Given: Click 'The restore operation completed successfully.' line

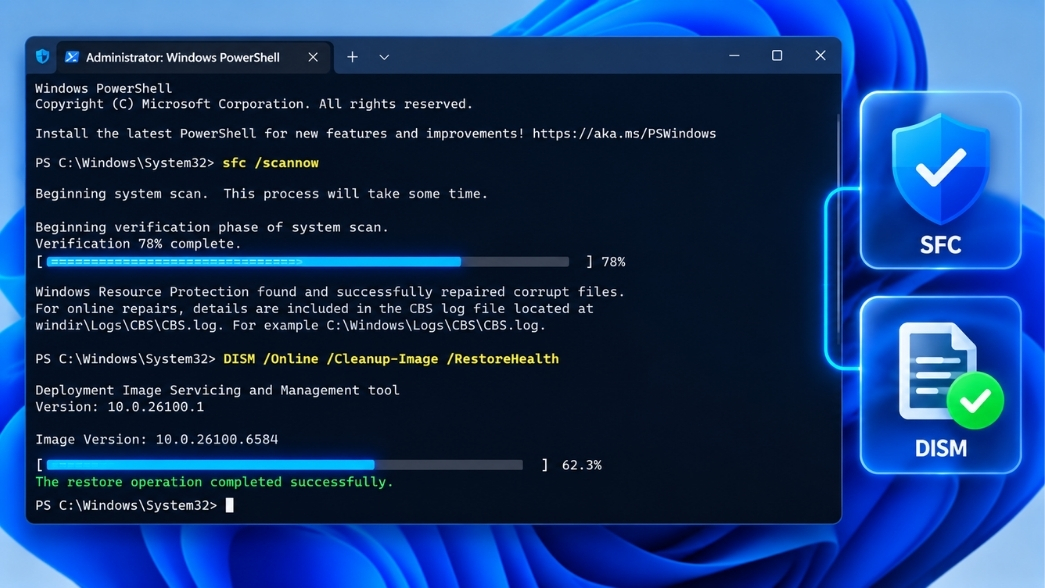Looking at the screenshot, I should [x=214, y=482].
